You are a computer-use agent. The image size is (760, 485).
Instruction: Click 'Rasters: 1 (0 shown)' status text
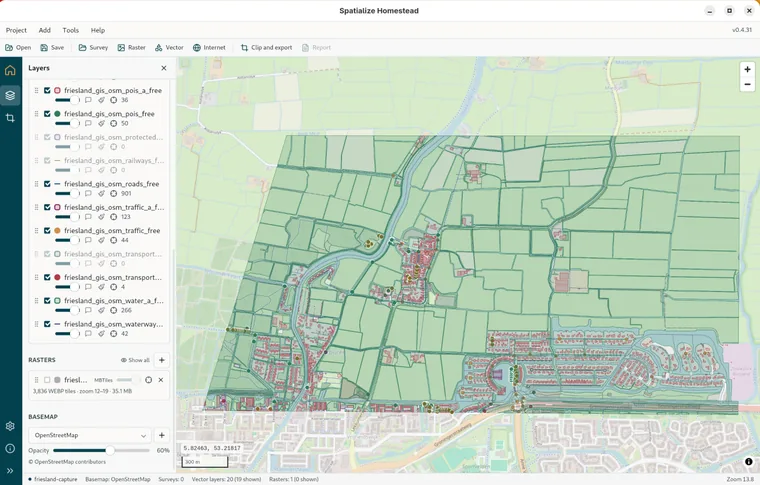294,479
